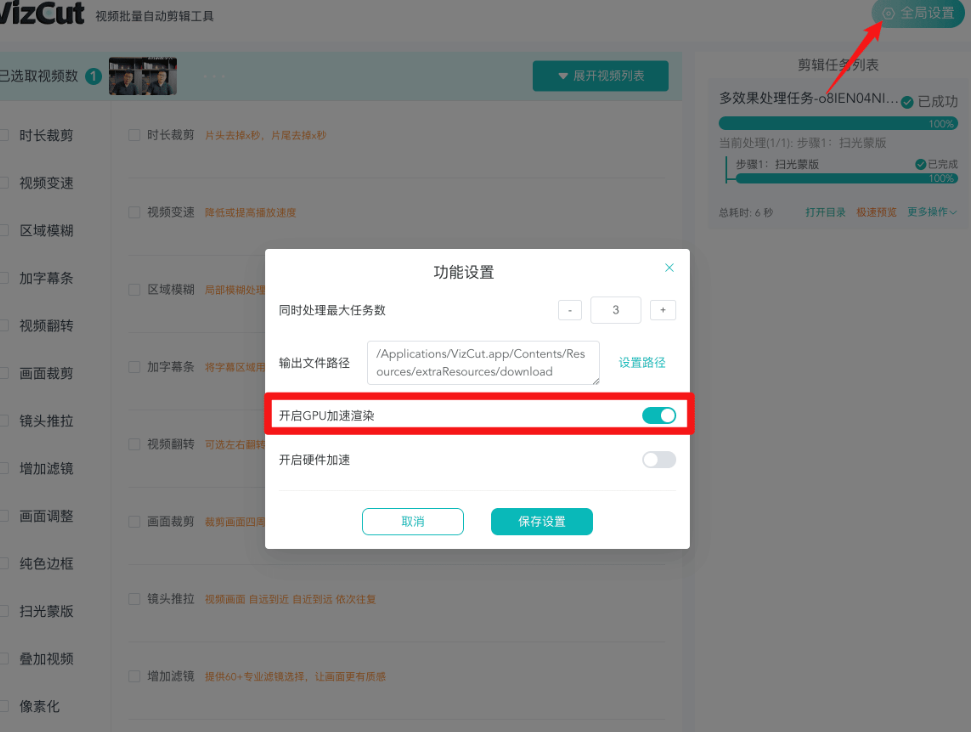The height and width of the screenshot is (732, 971).
Task: Click 极速预览 link in task panel
Action: click(x=876, y=212)
